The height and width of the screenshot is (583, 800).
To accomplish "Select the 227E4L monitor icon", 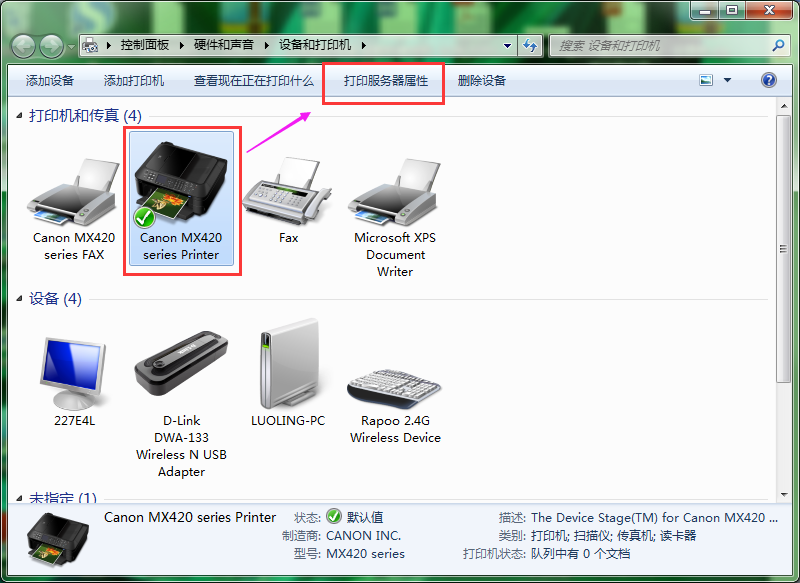I will pos(73,373).
